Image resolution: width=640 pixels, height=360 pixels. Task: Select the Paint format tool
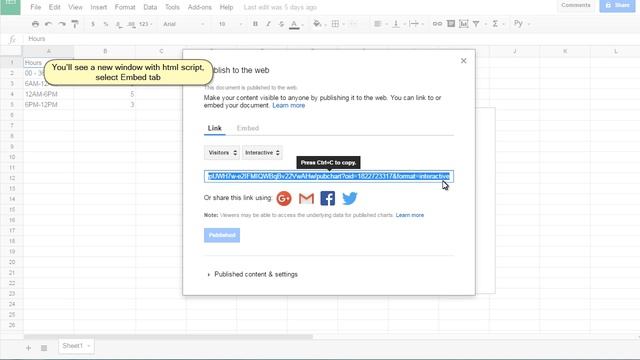pyautogui.click(x=75, y=24)
